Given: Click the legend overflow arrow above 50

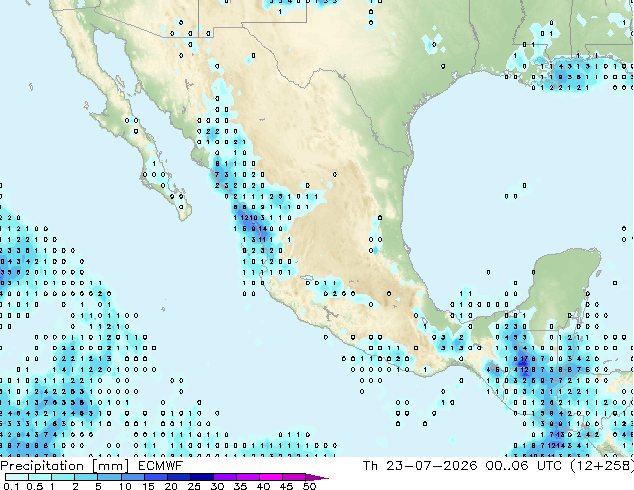Looking at the screenshot, I should [x=317, y=477].
